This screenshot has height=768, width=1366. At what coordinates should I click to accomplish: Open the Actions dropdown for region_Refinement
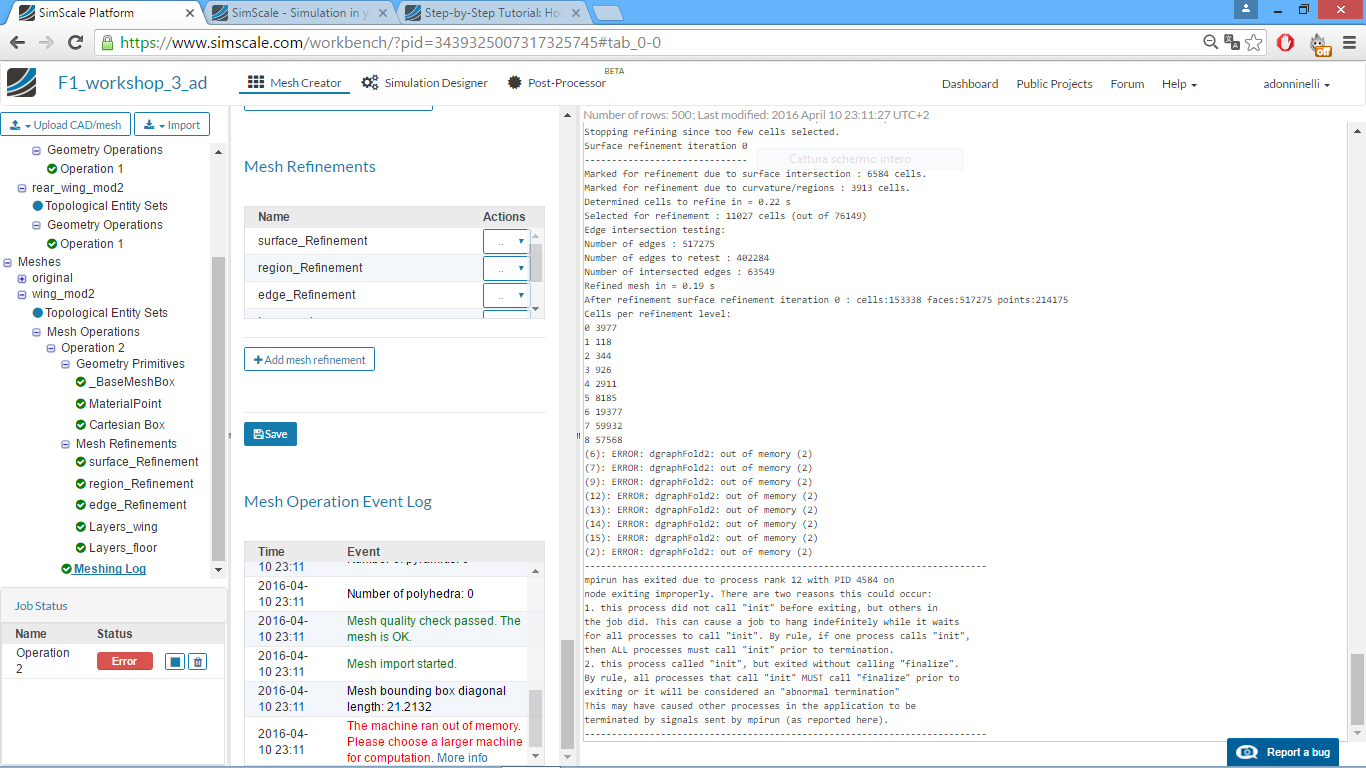pos(505,268)
